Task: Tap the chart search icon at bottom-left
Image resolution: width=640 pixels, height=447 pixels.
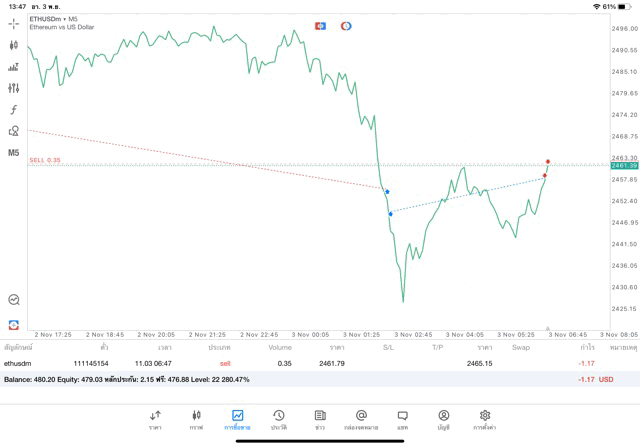Action: pos(14,299)
